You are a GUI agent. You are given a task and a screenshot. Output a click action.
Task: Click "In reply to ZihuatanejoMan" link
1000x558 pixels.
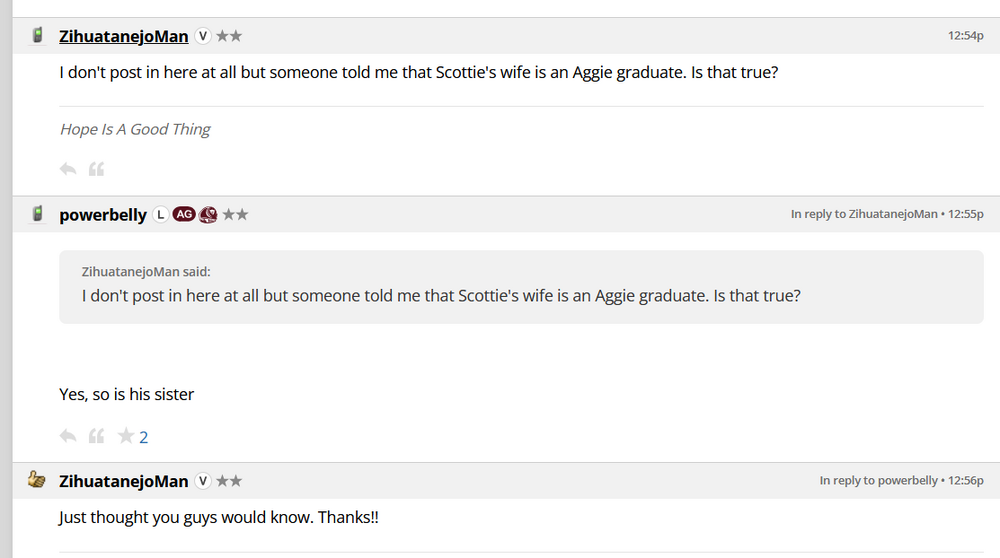[x=864, y=214]
